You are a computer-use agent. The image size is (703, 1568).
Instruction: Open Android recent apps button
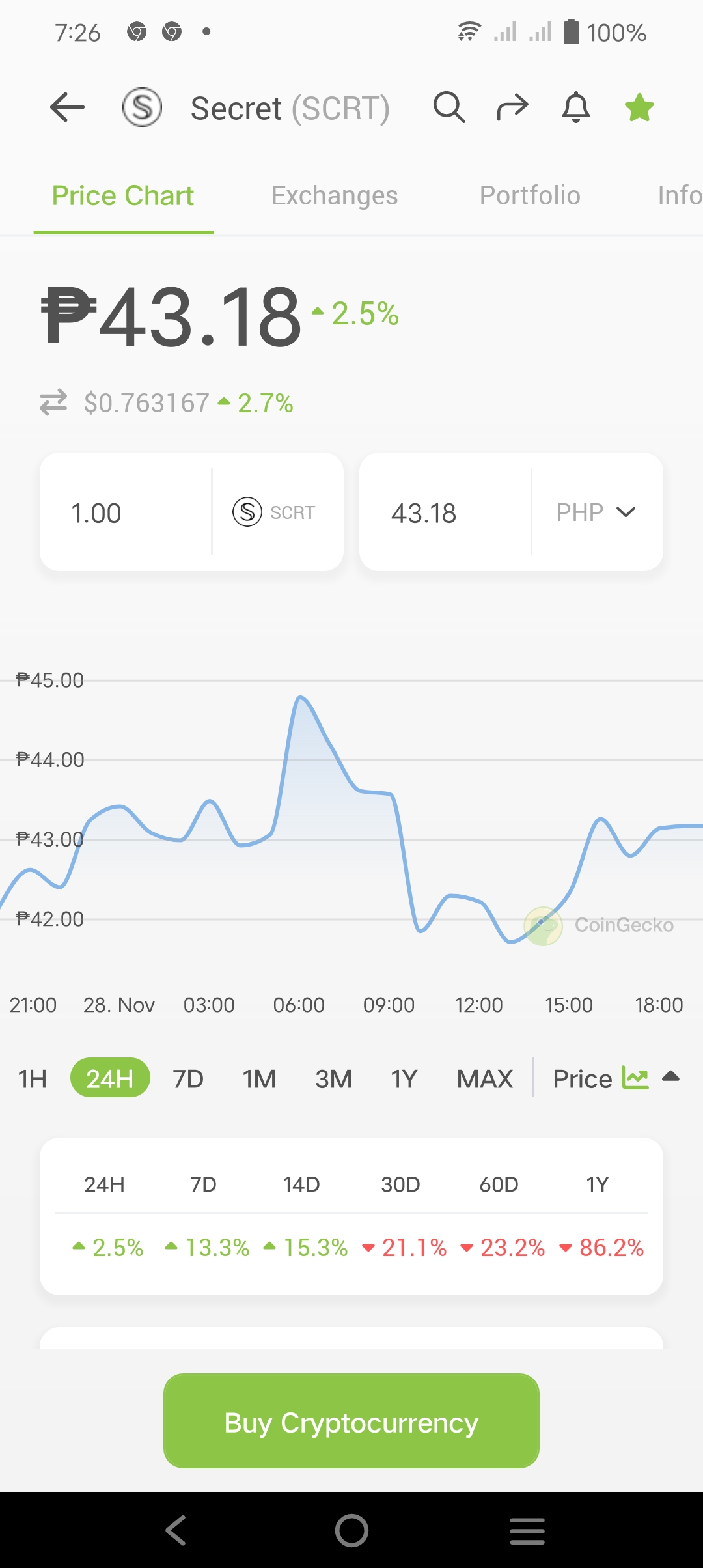[x=527, y=1530]
